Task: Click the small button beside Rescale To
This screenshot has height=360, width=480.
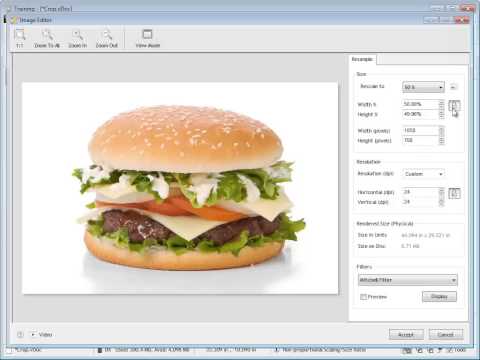Action: (453, 87)
